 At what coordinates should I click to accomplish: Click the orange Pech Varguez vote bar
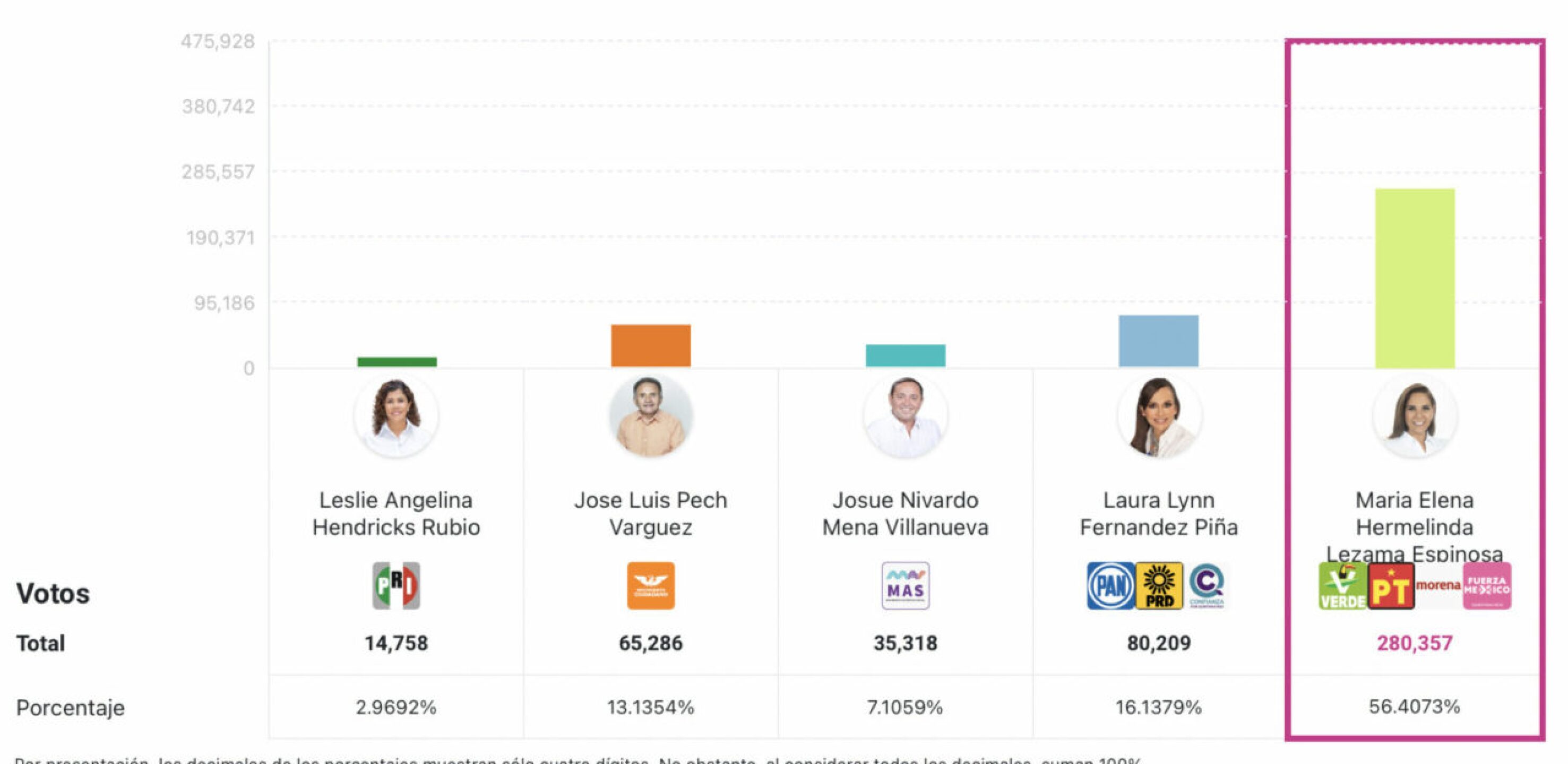(x=651, y=345)
